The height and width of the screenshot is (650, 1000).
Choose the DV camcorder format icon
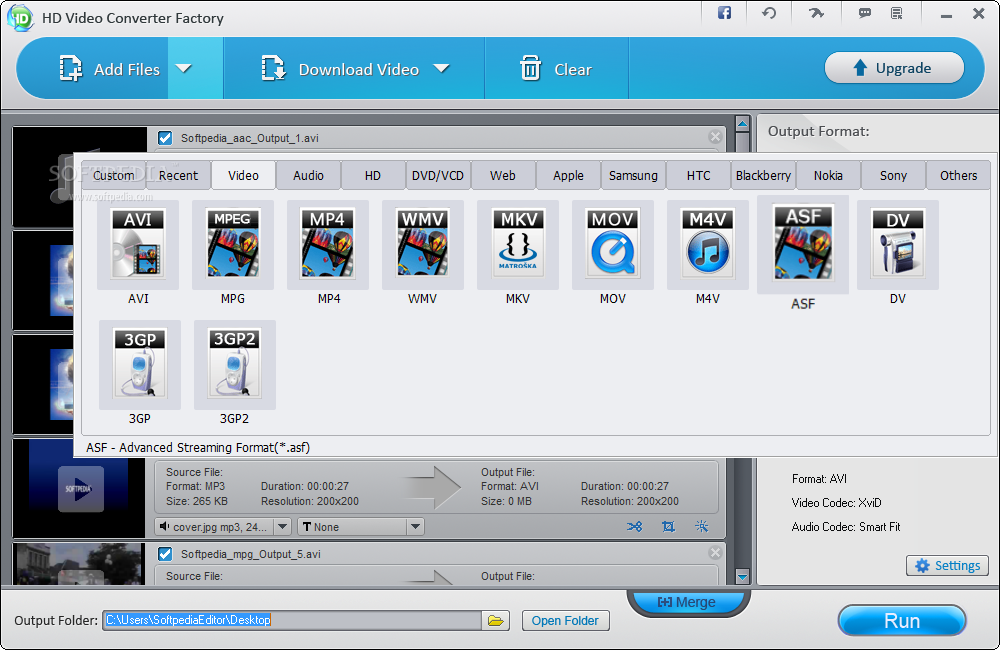pyautogui.click(x=898, y=245)
